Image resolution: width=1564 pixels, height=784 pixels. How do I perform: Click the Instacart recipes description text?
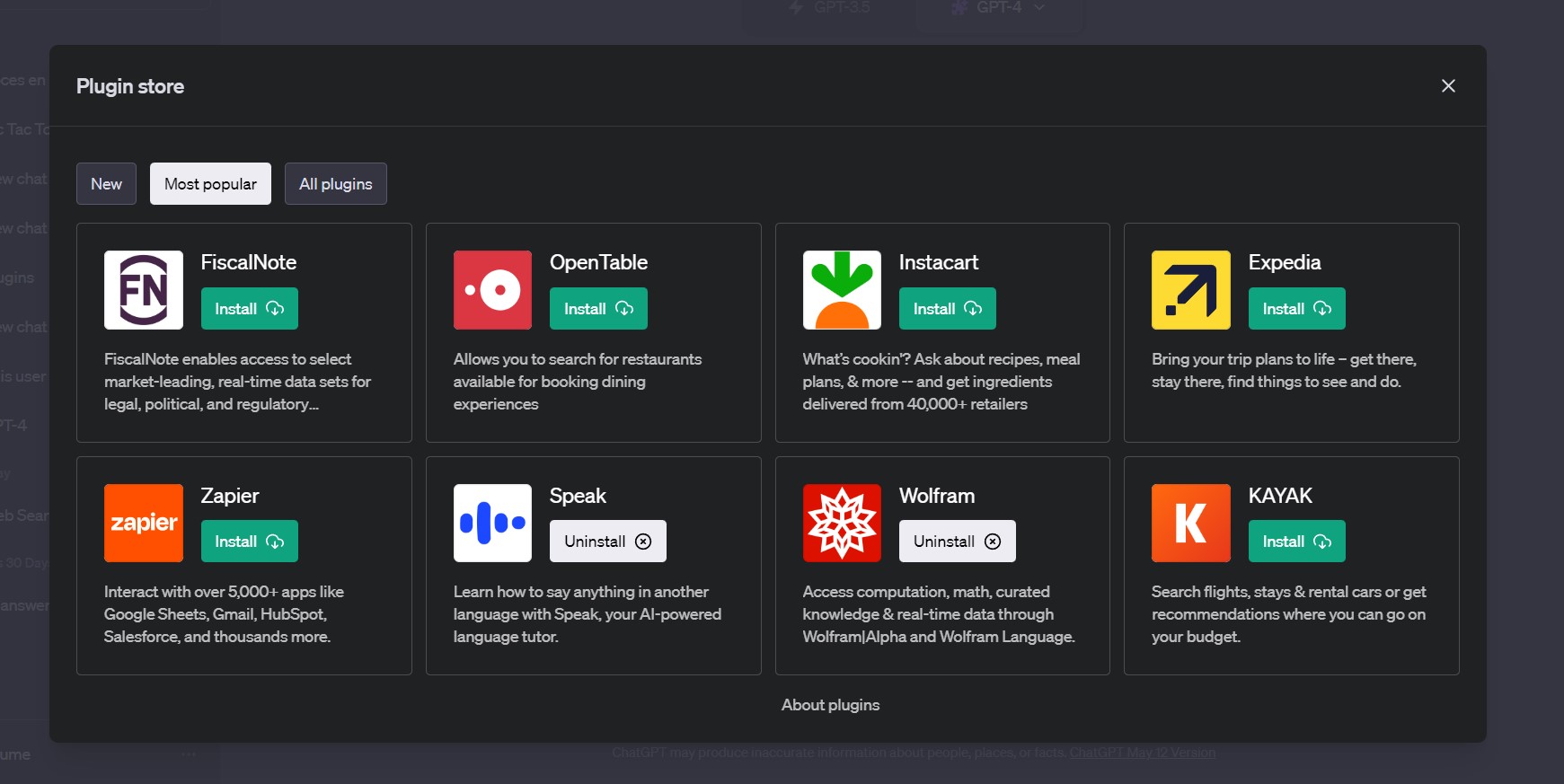point(941,382)
